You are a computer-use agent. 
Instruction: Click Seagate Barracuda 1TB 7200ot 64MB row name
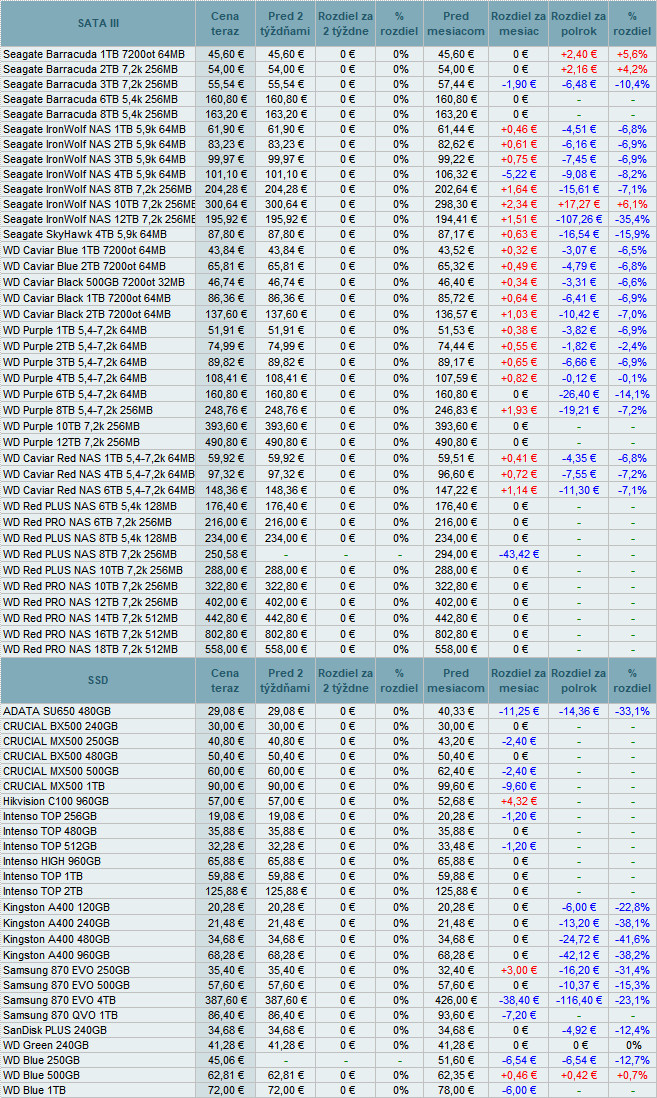pyautogui.click(x=94, y=54)
